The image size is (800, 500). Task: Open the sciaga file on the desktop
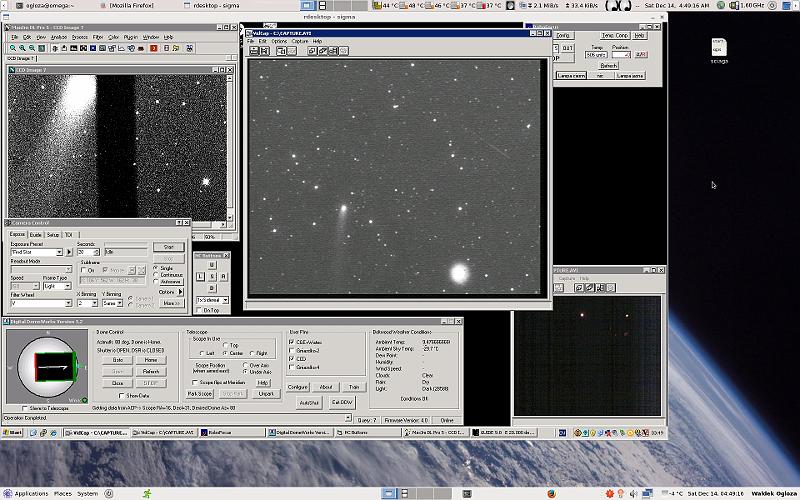tap(719, 49)
